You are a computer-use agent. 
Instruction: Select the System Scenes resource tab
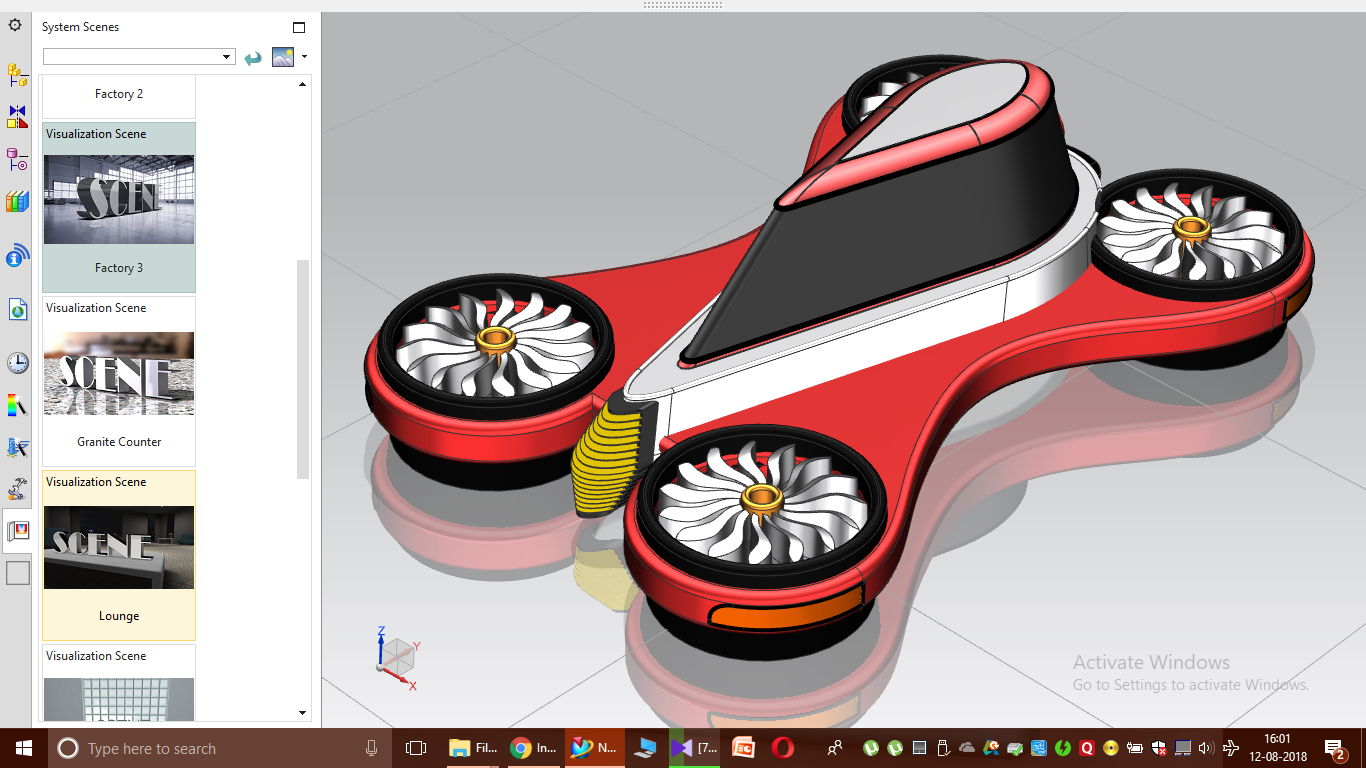click(x=17, y=531)
